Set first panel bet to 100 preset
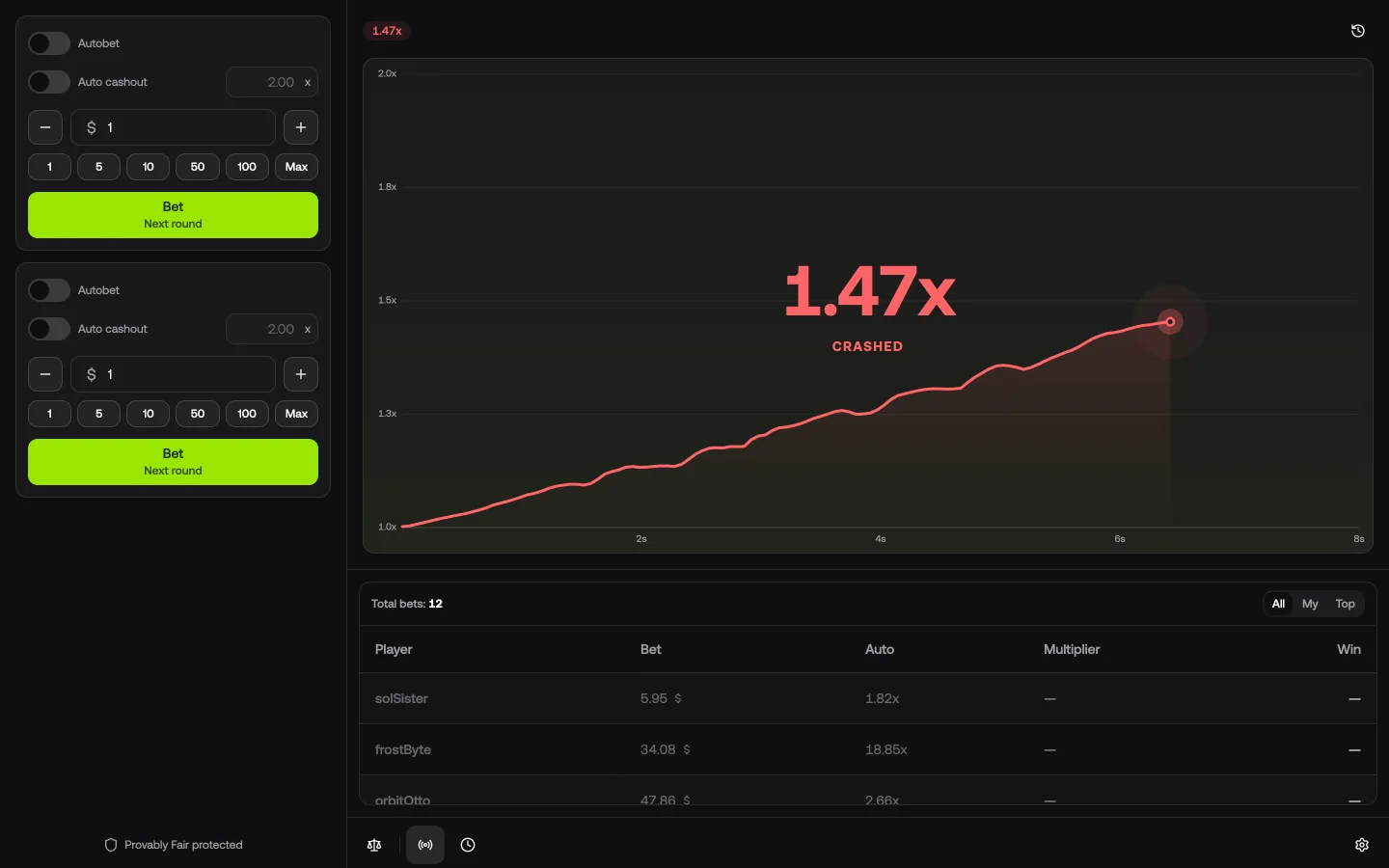The width and height of the screenshot is (1389, 868). pyautogui.click(x=247, y=167)
